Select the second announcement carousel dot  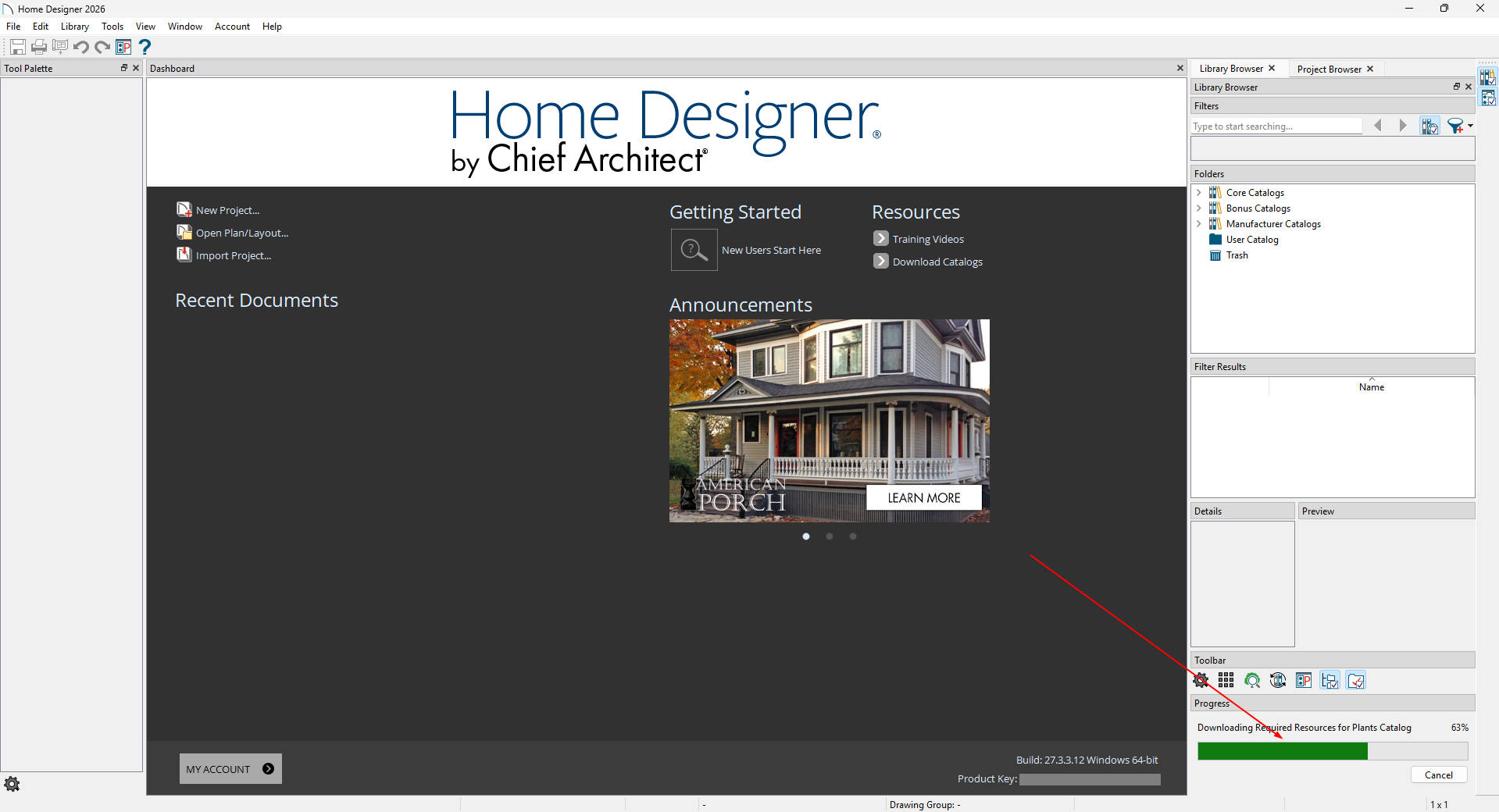tap(830, 536)
